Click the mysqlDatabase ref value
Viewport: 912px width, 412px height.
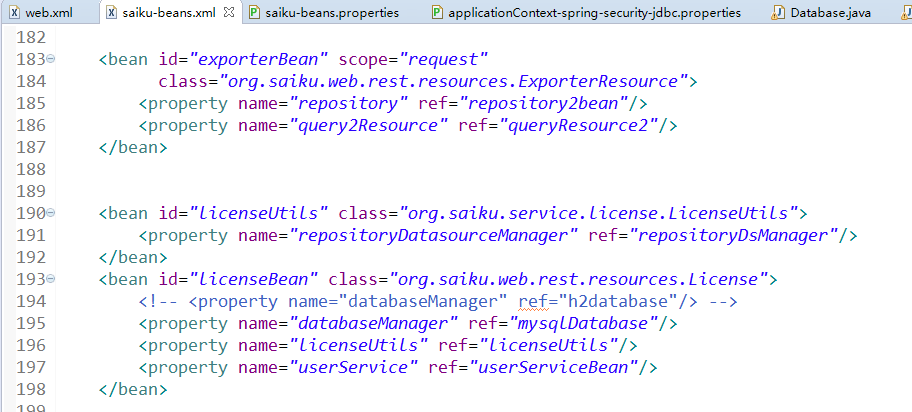click(x=583, y=323)
